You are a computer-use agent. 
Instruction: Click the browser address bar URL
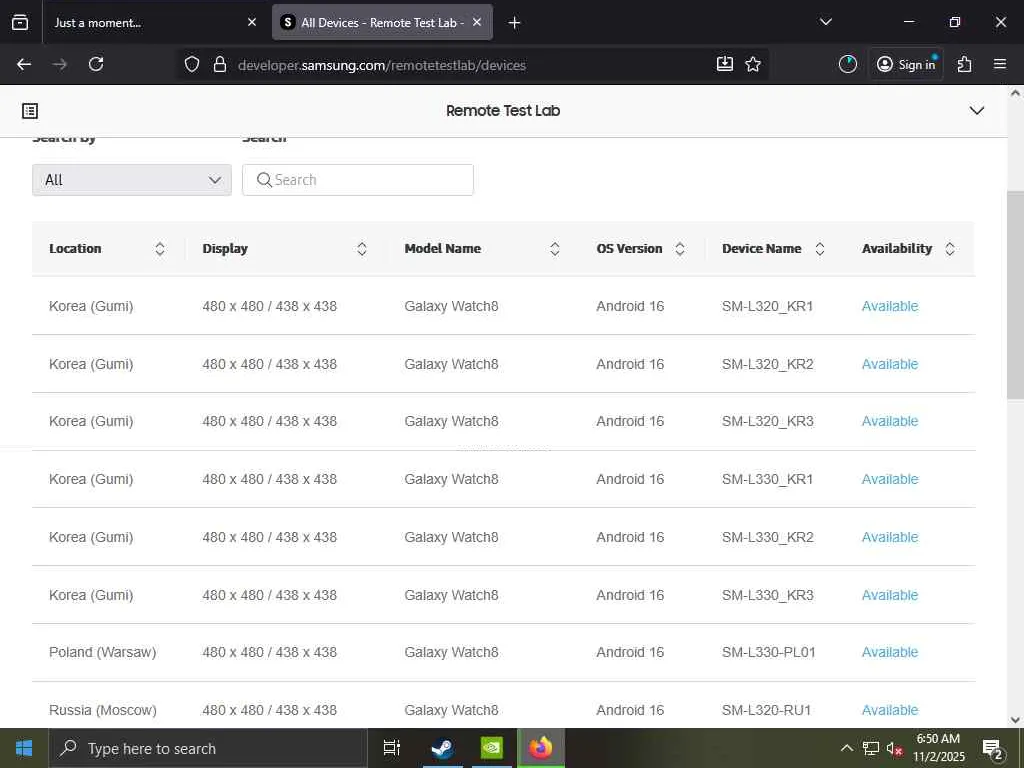pos(382,65)
